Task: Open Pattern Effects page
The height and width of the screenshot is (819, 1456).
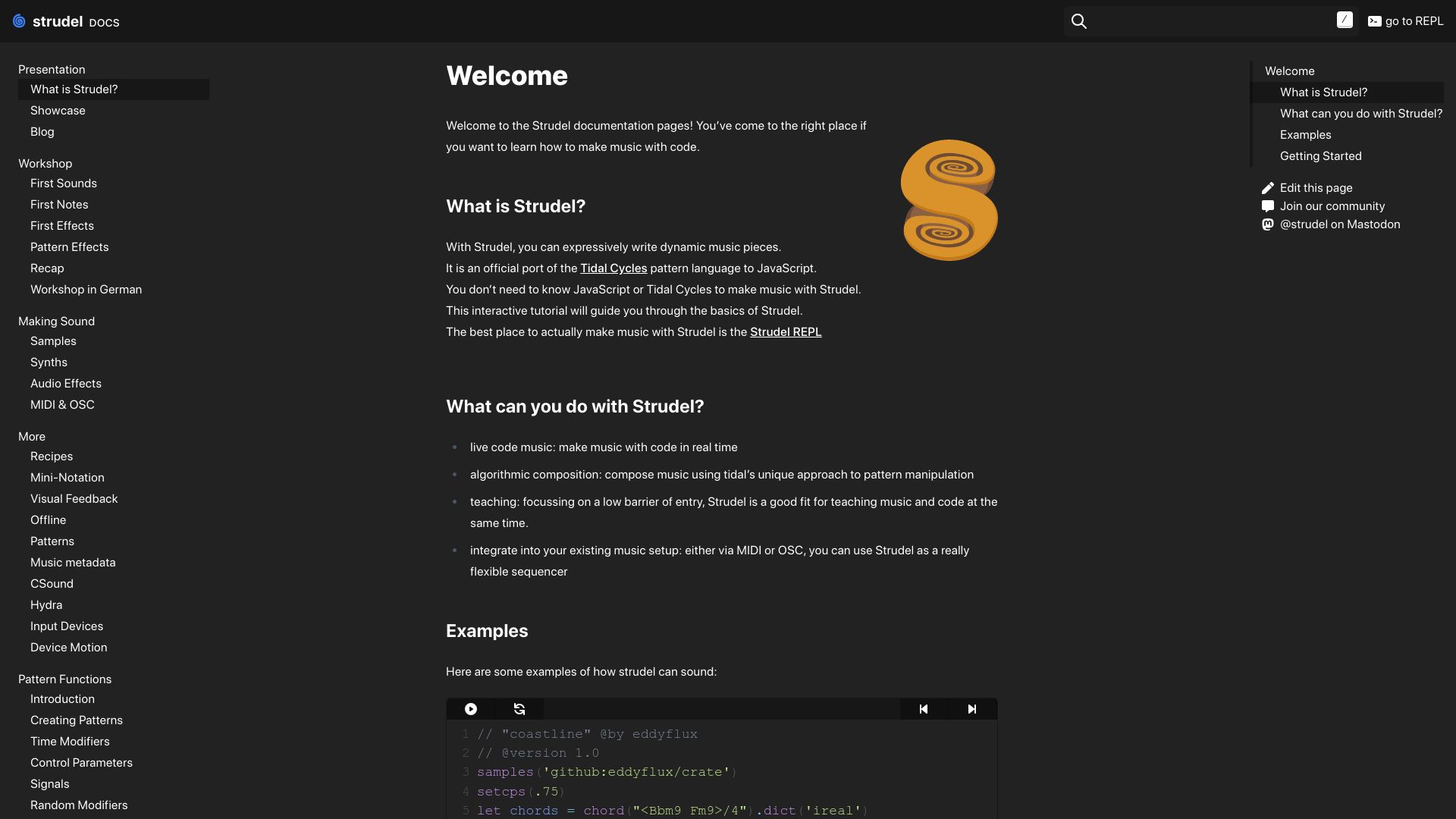Action: [69, 247]
